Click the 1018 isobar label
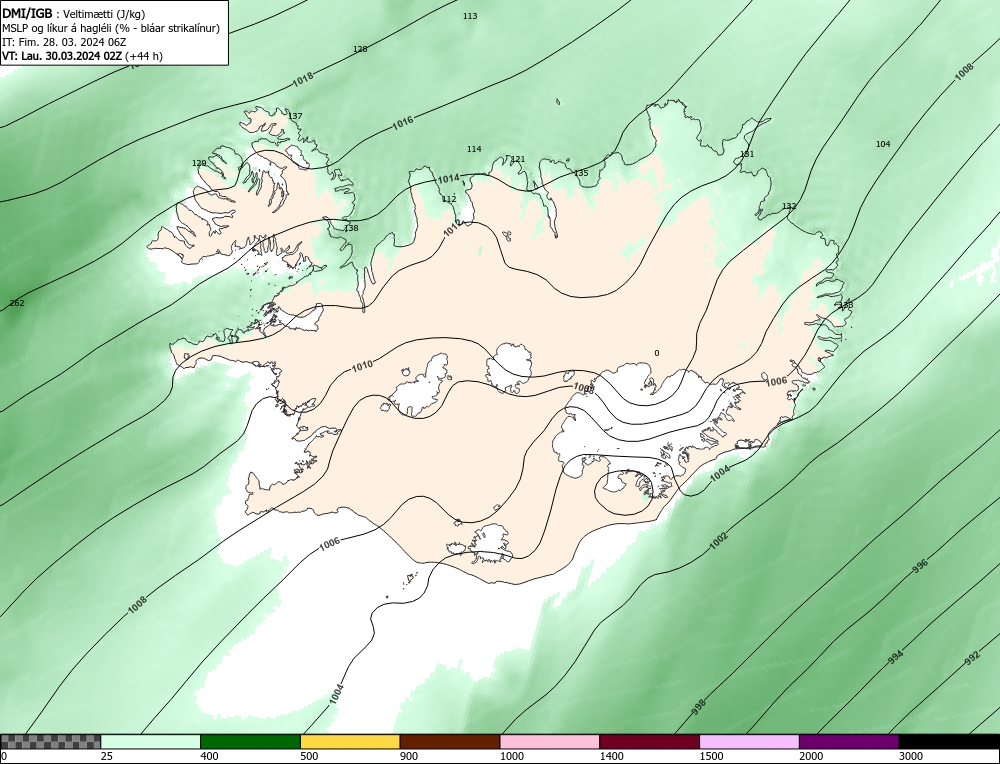 303,79
